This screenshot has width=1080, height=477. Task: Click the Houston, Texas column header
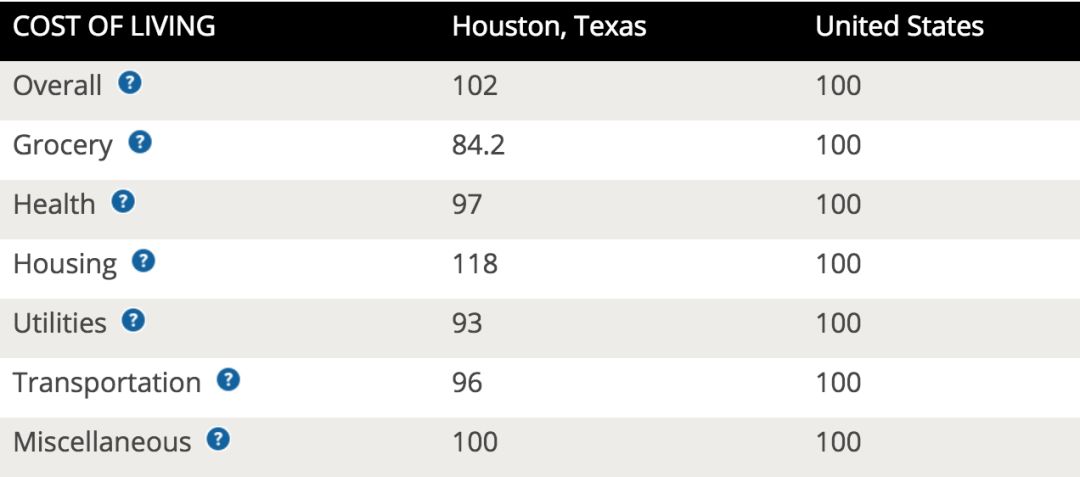coord(549,27)
